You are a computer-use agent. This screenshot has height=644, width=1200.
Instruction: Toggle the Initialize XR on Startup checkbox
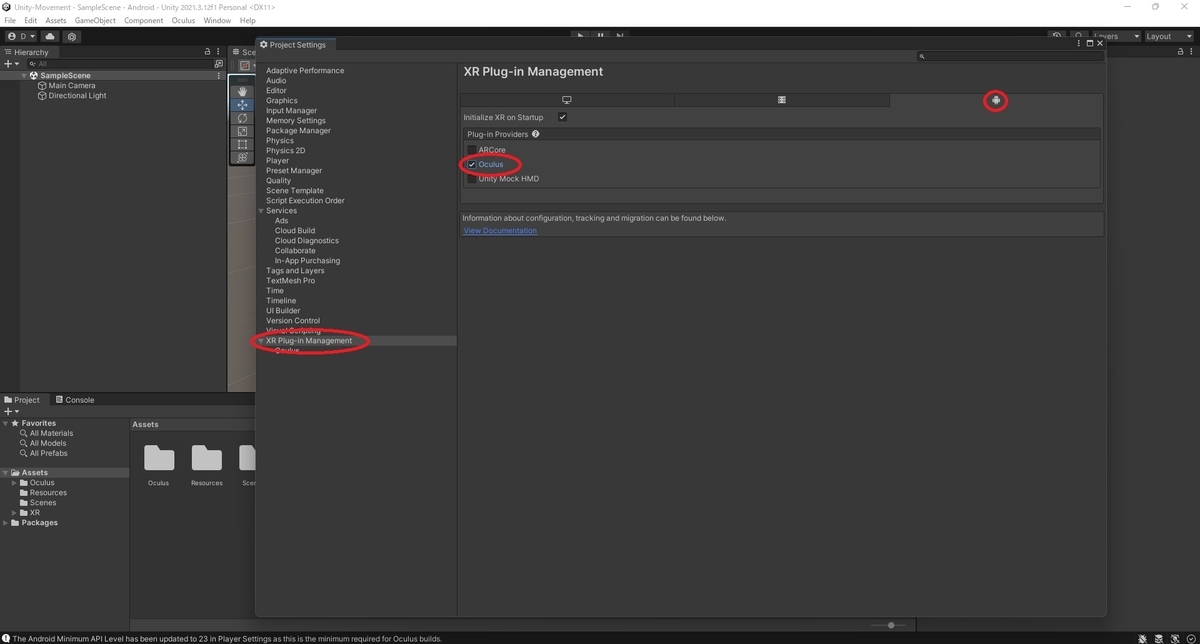[x=562, y=117]
